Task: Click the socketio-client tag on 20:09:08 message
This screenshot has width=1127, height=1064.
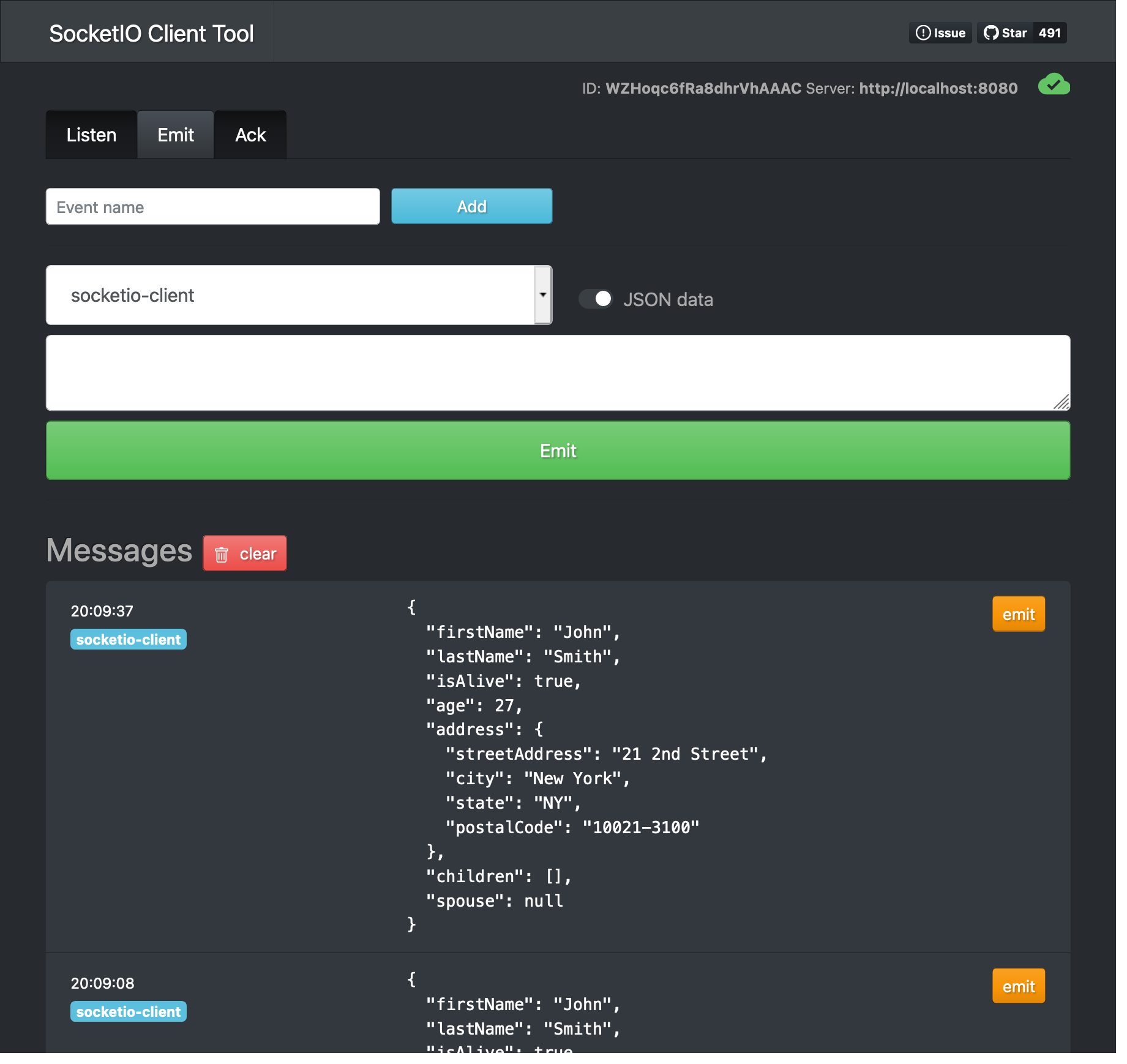Action: pyautogui.click(x=129, y=1012)
